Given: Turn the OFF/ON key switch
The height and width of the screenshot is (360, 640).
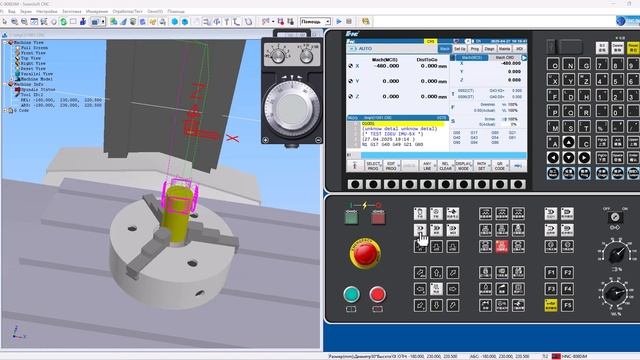Looking at the screenshot, I should click(615, 217).
